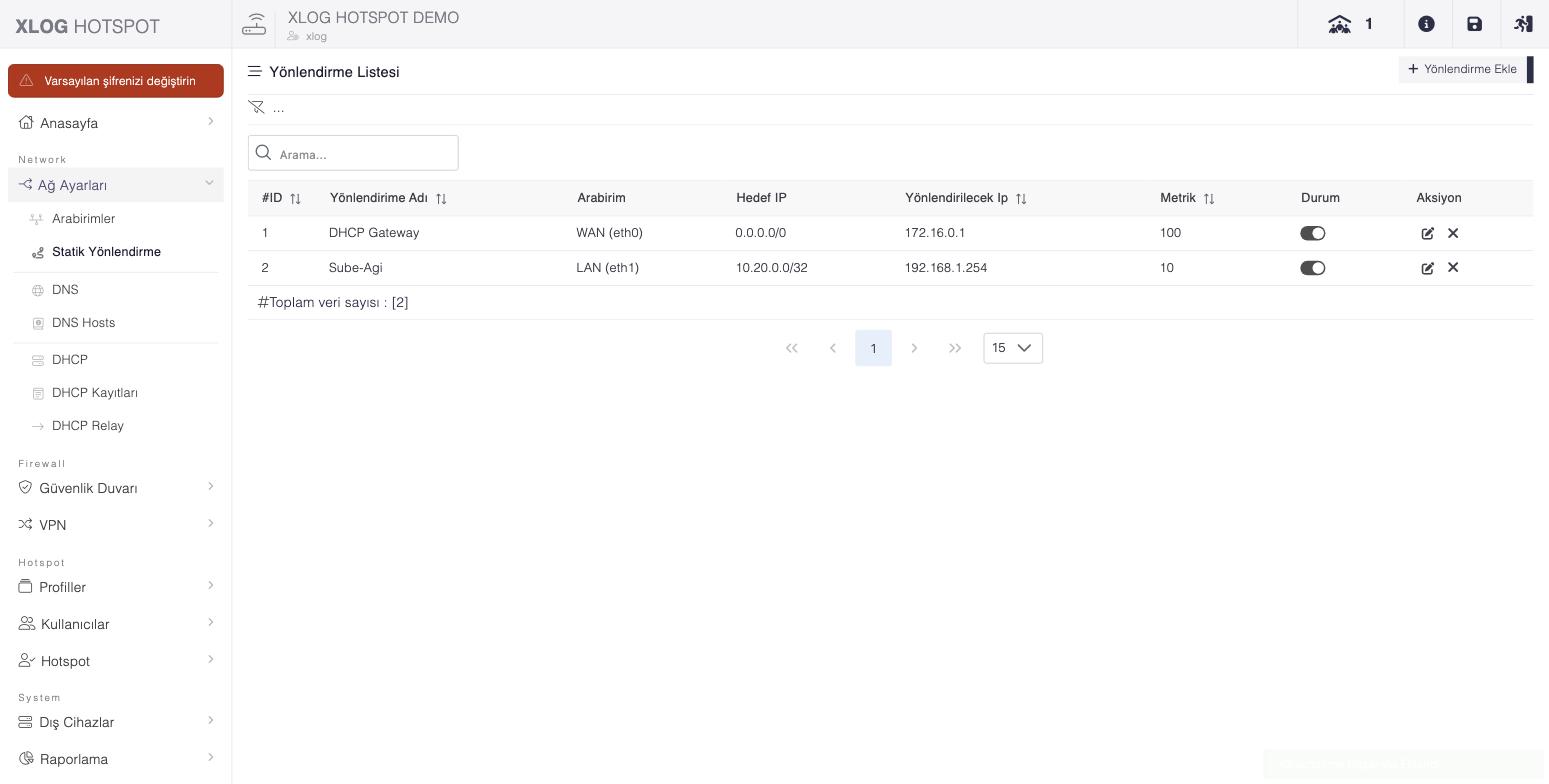
Task: Delete the DHCP Gateway route
Action: coord(1453,233)
